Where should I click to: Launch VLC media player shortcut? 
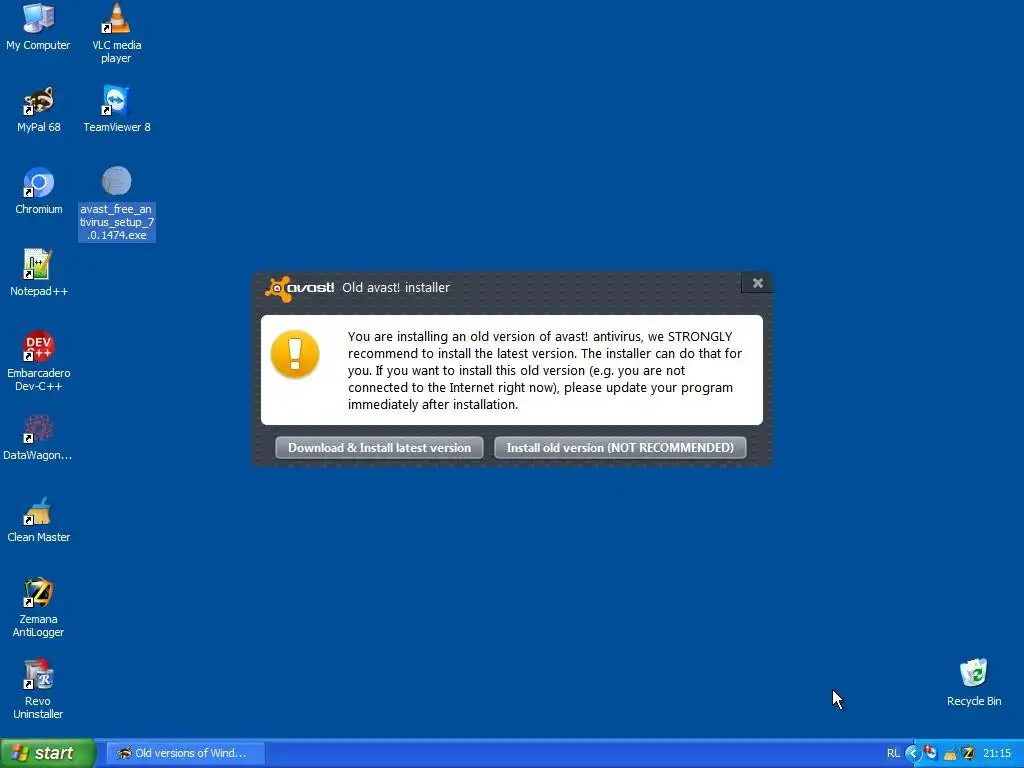click(116, 33)
